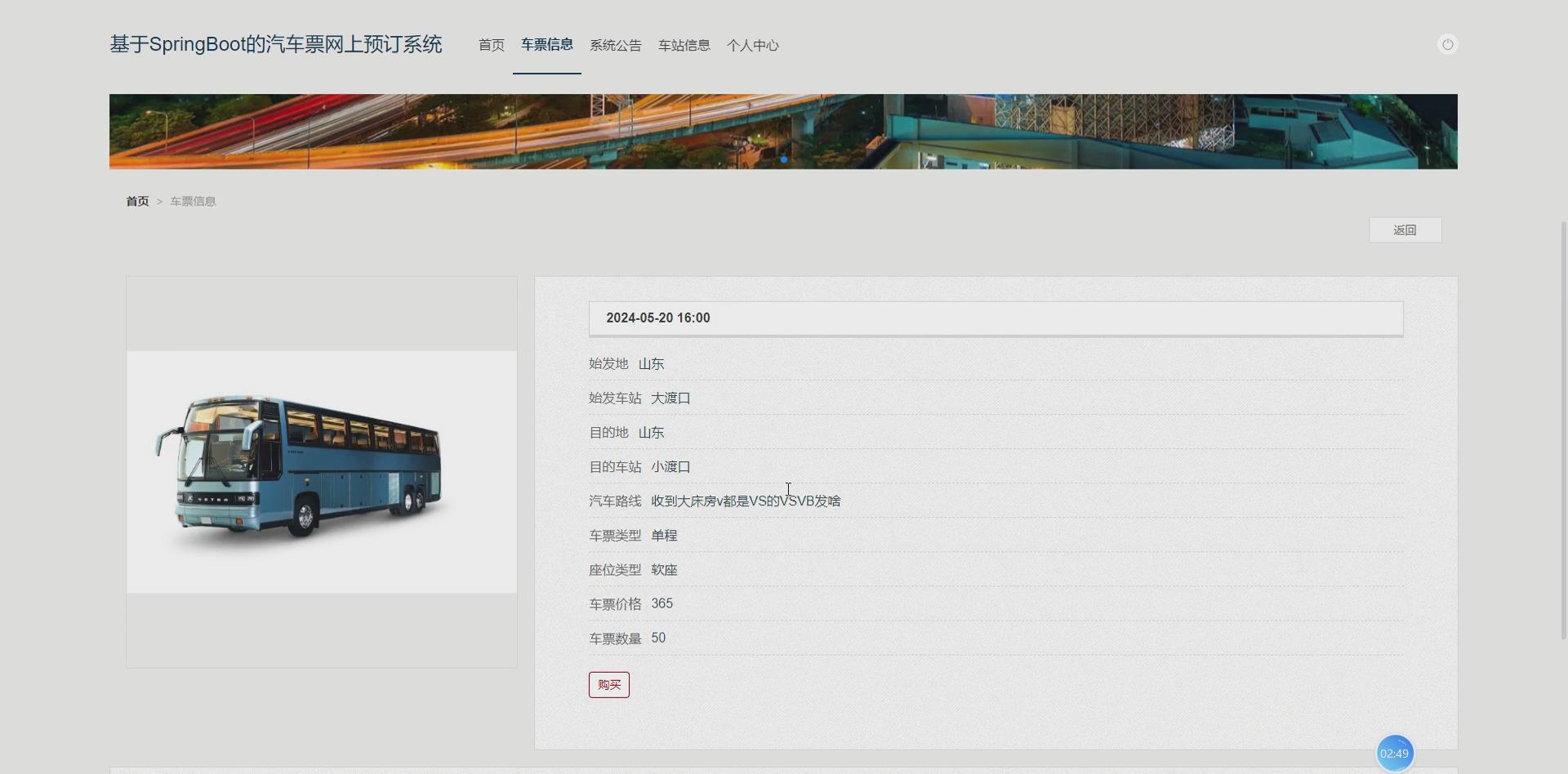
Task: Select the 始发车站 大渡口 text row
Action: click(639, 398)
